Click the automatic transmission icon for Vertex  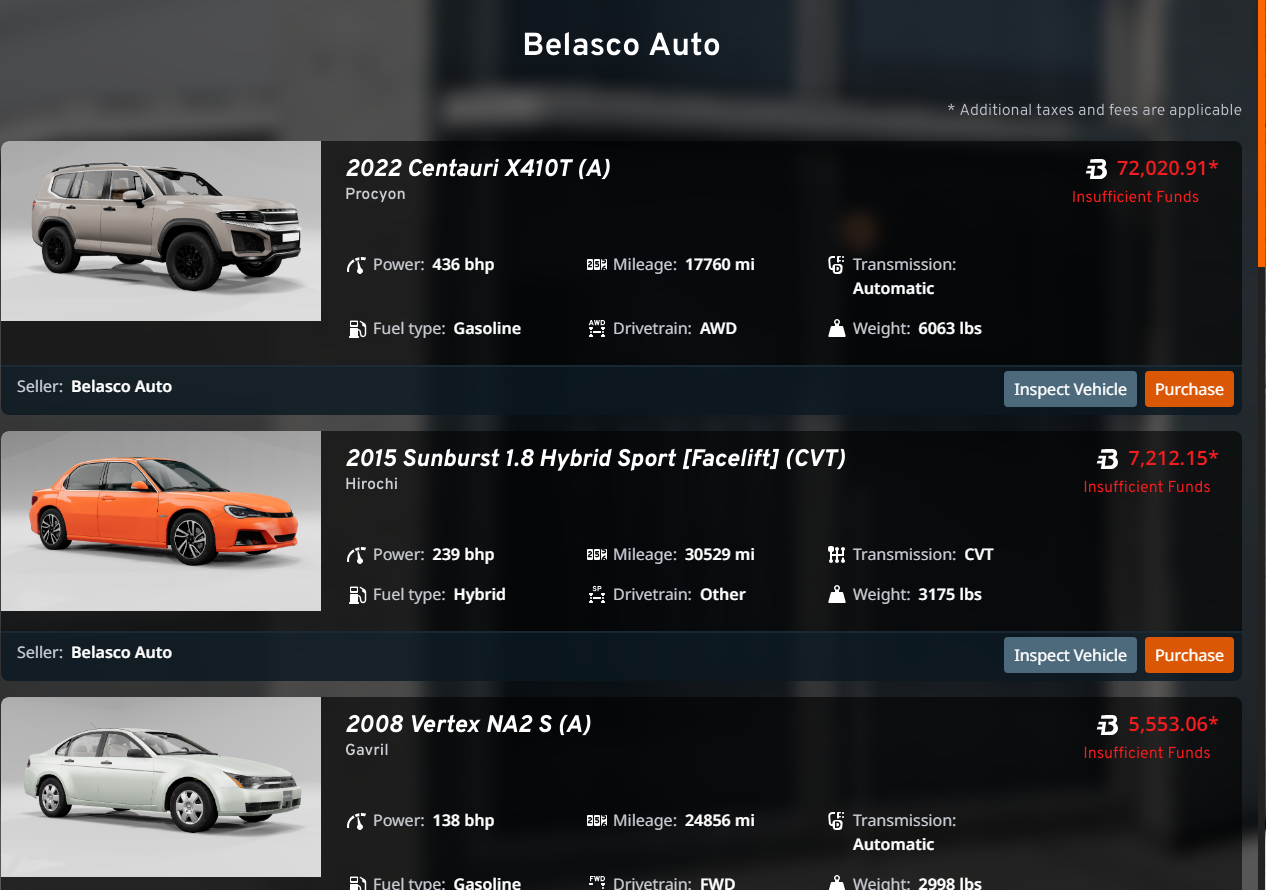click(837, 821)
